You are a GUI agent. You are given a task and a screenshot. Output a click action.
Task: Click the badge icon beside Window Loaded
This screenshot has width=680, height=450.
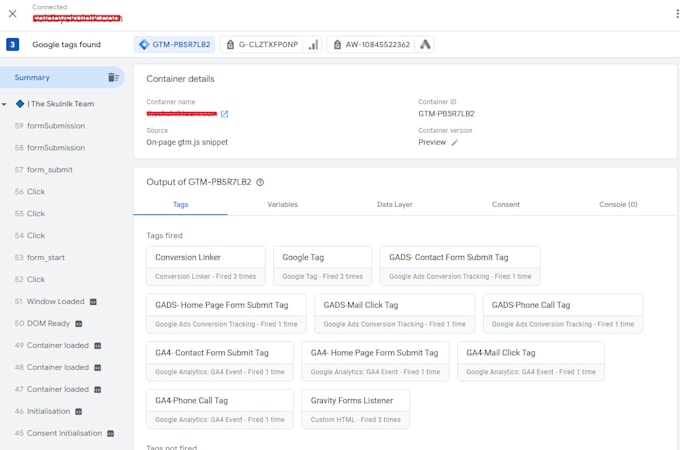pos(93,302)
